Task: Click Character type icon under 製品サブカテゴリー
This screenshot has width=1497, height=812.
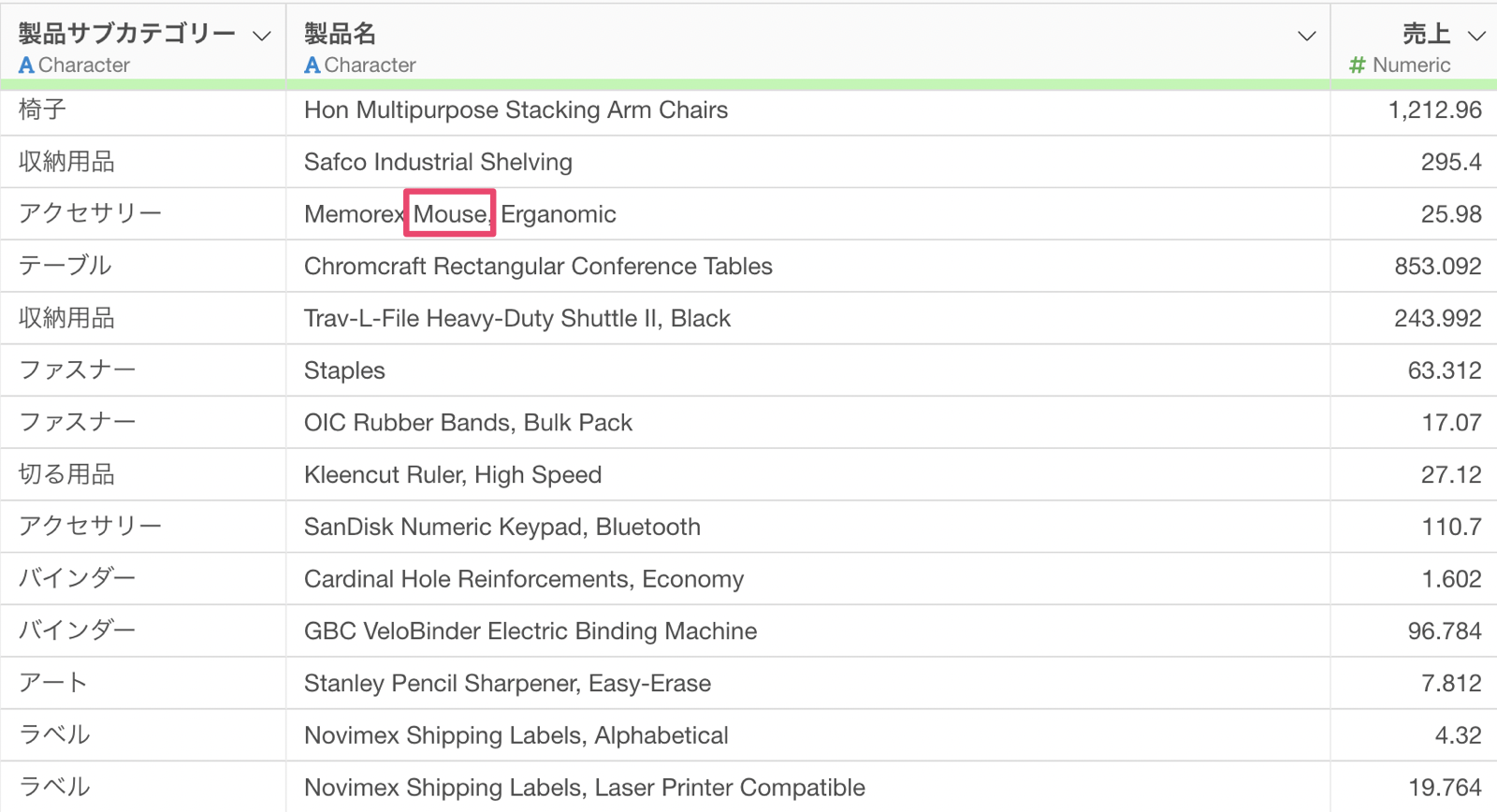Action: point(26,65)
